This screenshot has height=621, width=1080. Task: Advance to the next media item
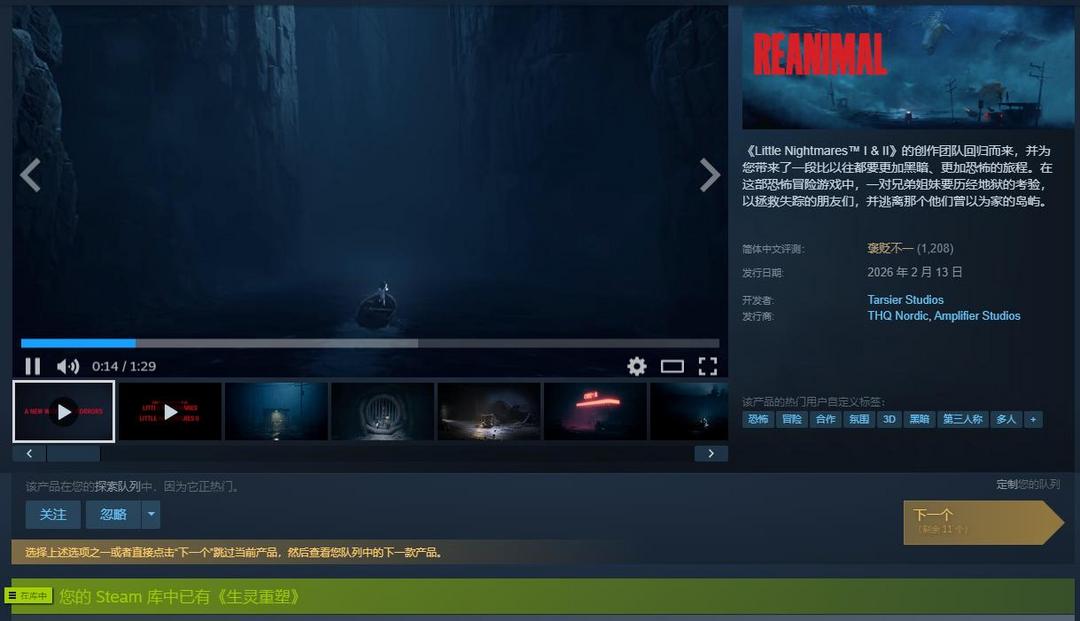click(x=709, y=175)
